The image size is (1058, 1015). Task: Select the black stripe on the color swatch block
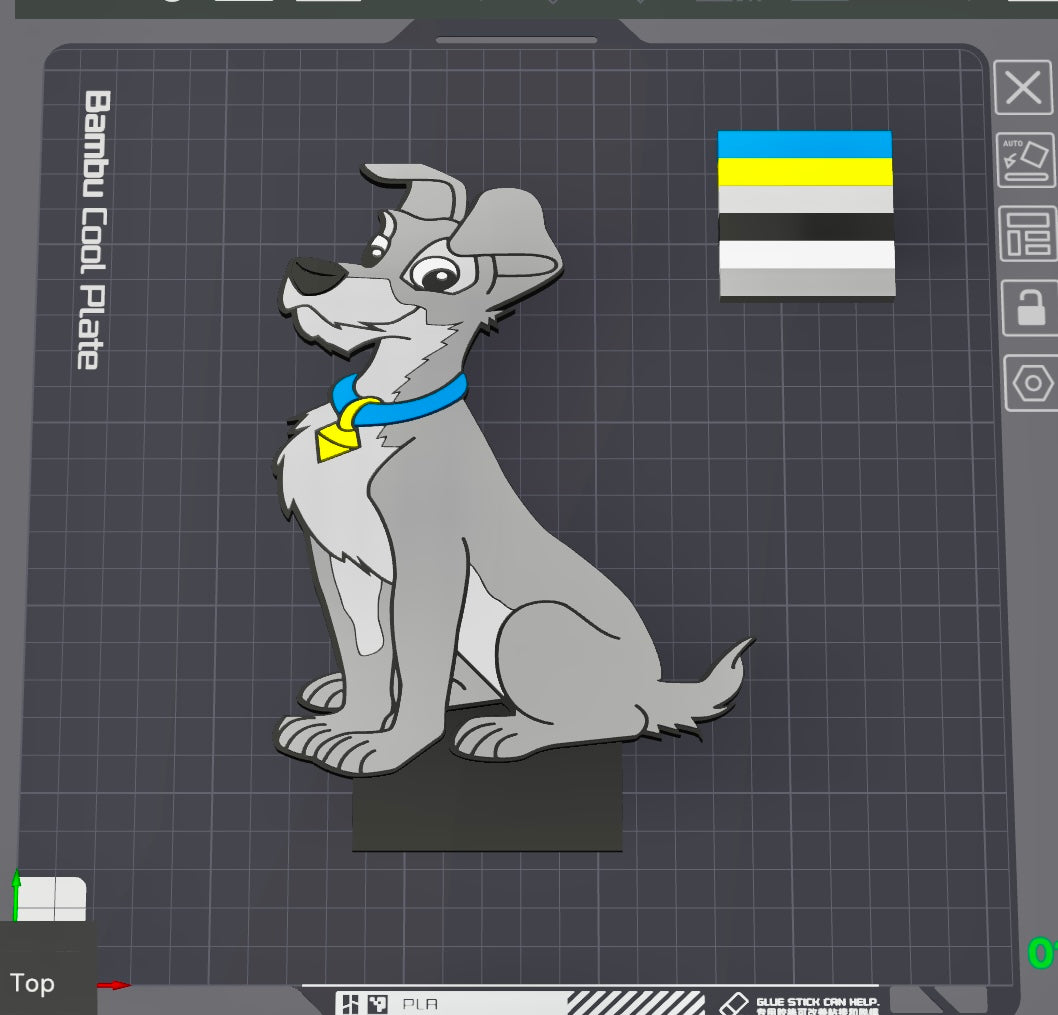(x=806, y=227)
